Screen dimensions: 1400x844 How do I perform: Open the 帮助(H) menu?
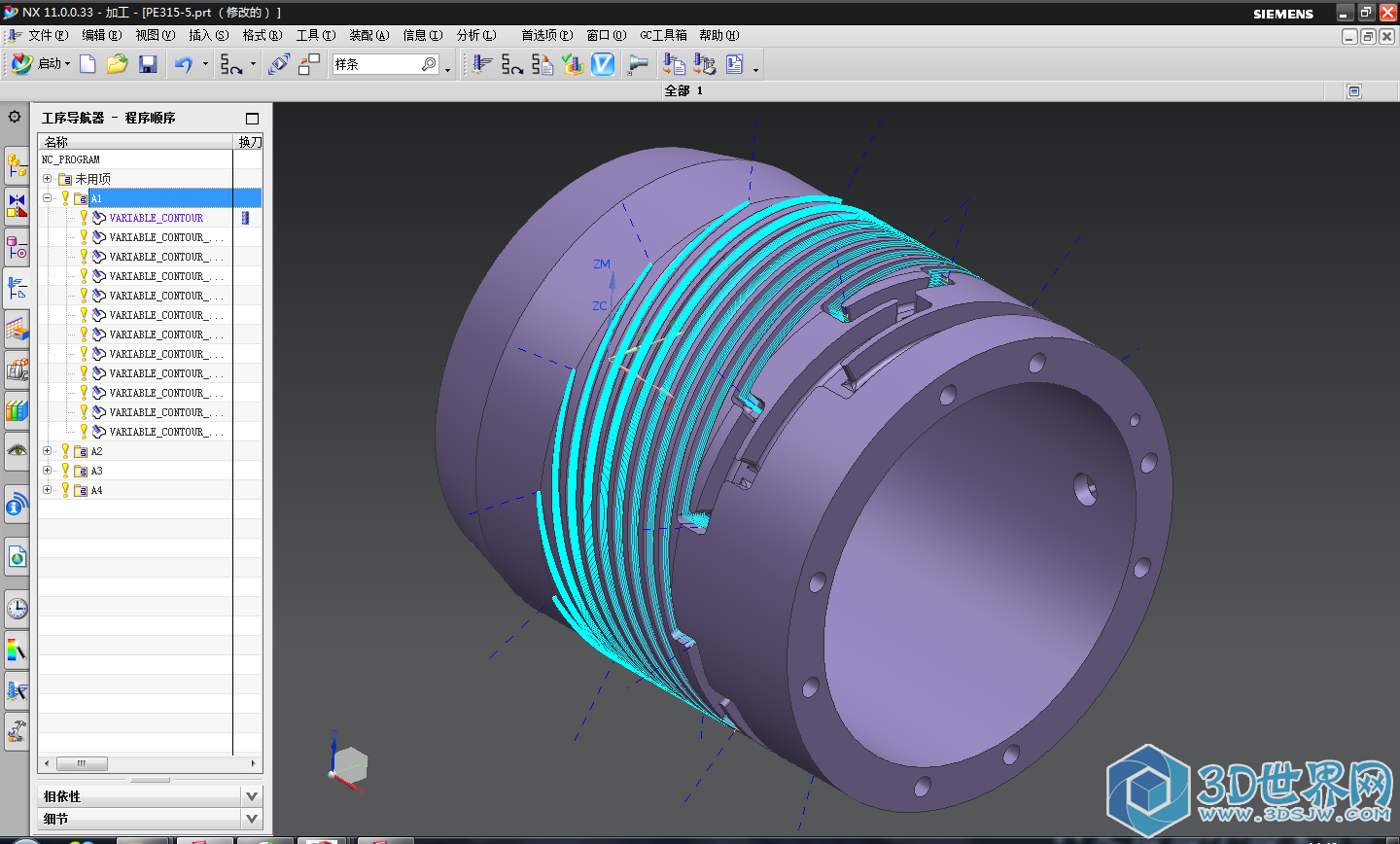coord(718,35)
